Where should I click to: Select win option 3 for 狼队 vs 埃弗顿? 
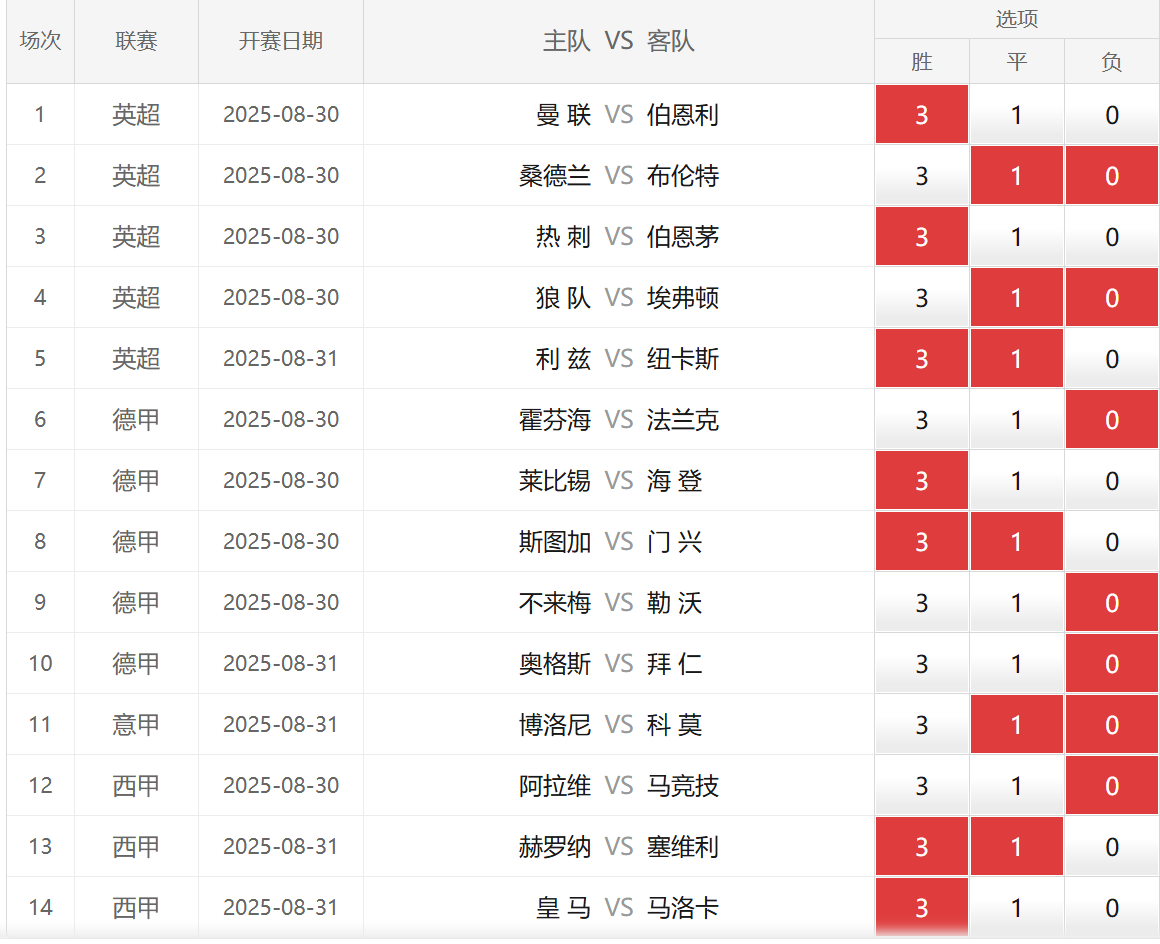click(x=922, y=297)
